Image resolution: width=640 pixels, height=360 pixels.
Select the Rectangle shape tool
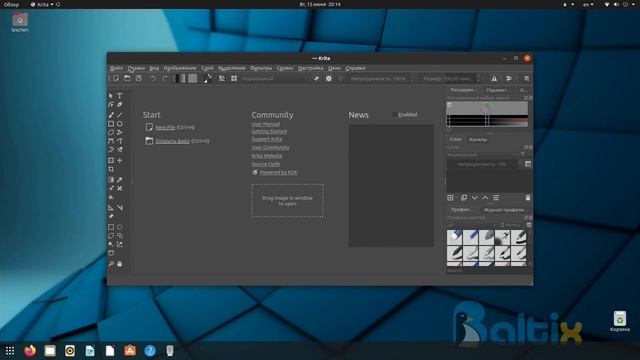(111, 124)
